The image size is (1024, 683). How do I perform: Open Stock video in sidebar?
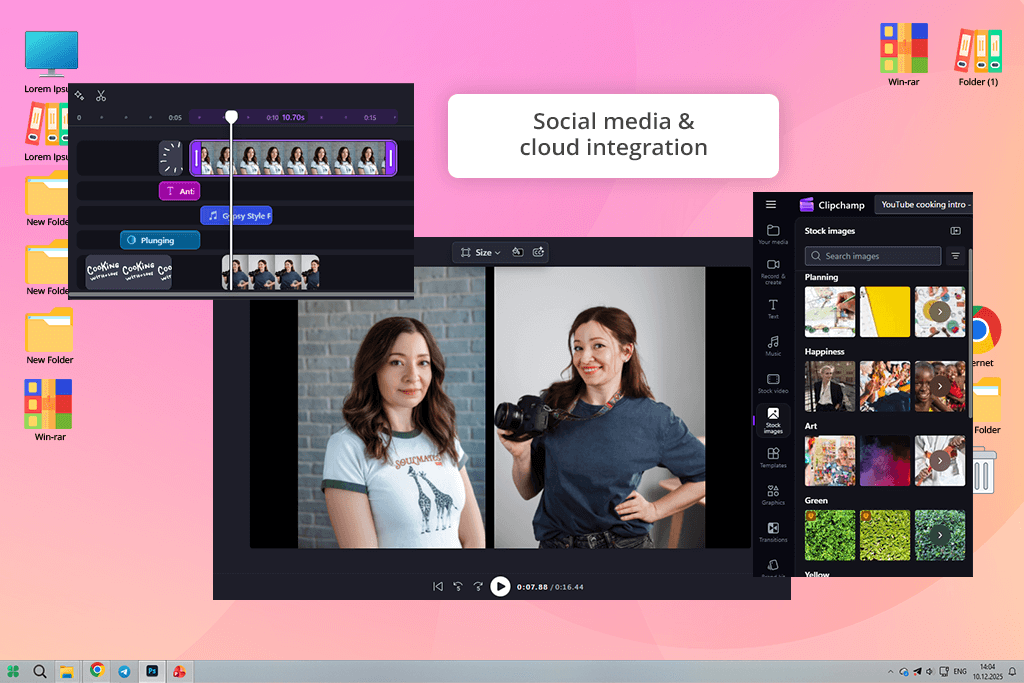coord(773,383)
